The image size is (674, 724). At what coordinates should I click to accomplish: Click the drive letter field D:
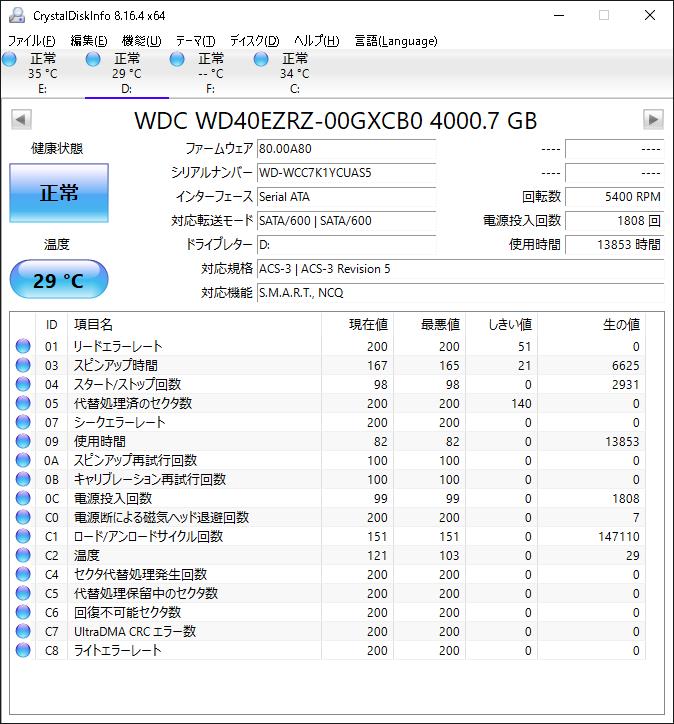pos(346,245)
